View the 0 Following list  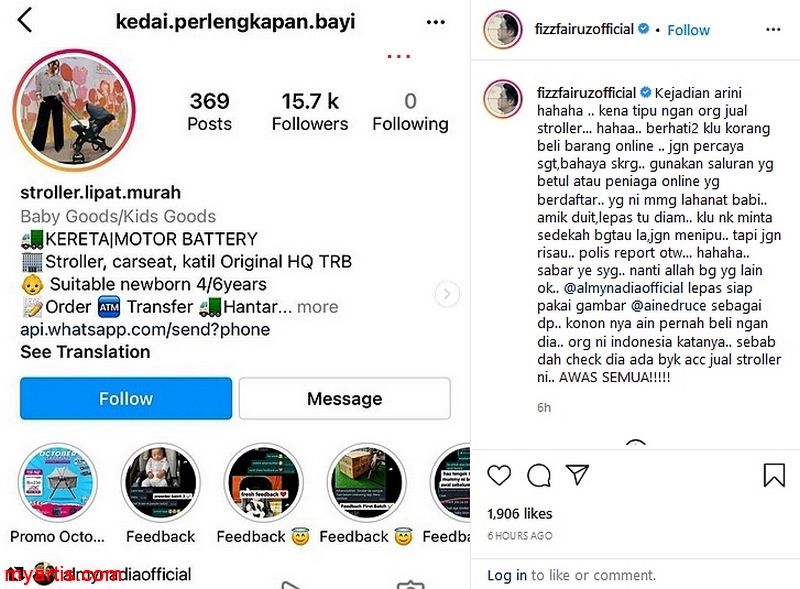[x=410, y=112]
